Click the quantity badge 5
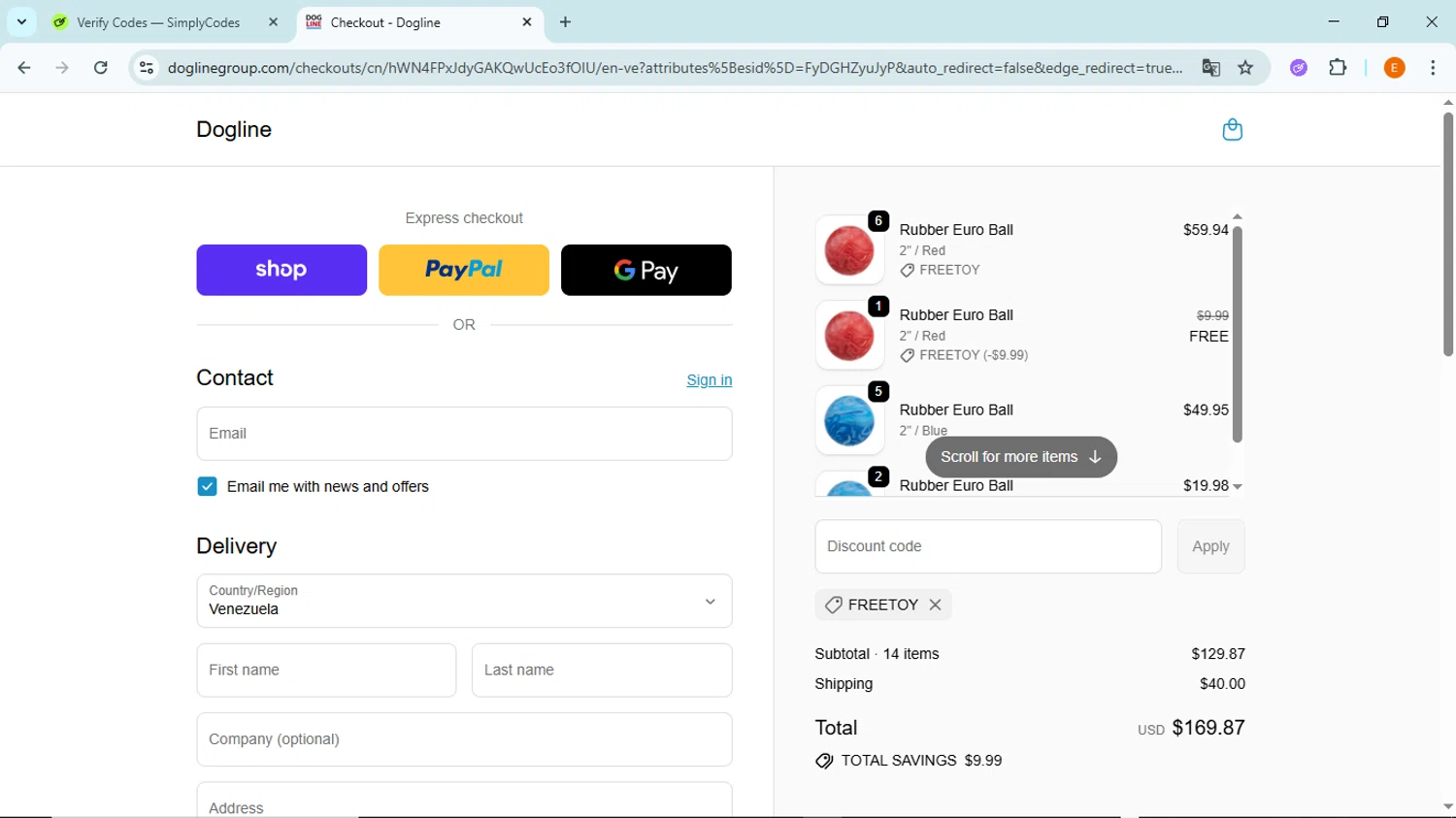The image size is (1456, 818). pyautogui.click(x=878, y=392)
